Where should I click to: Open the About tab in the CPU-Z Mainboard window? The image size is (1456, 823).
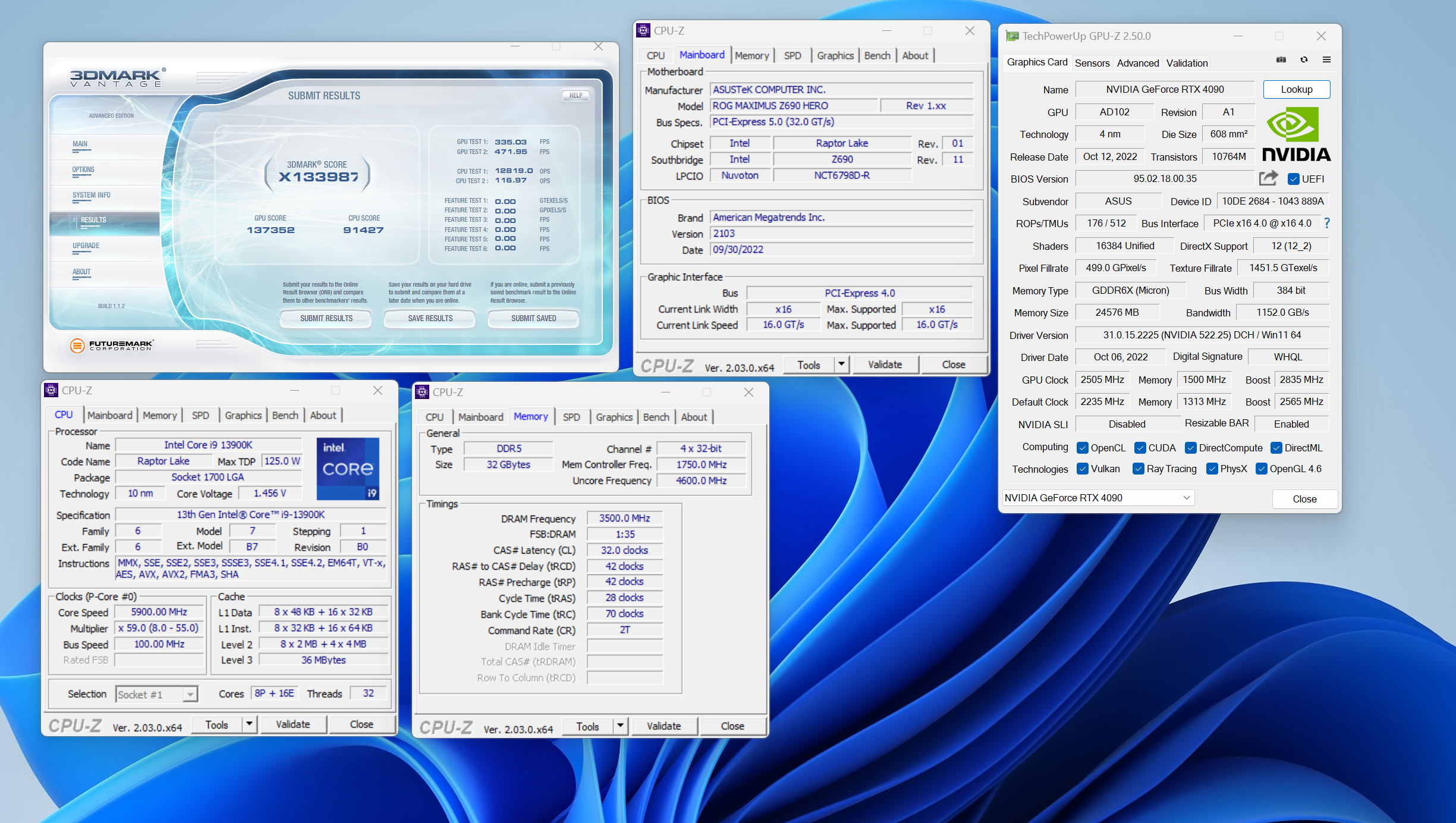[x=915, y=55]
